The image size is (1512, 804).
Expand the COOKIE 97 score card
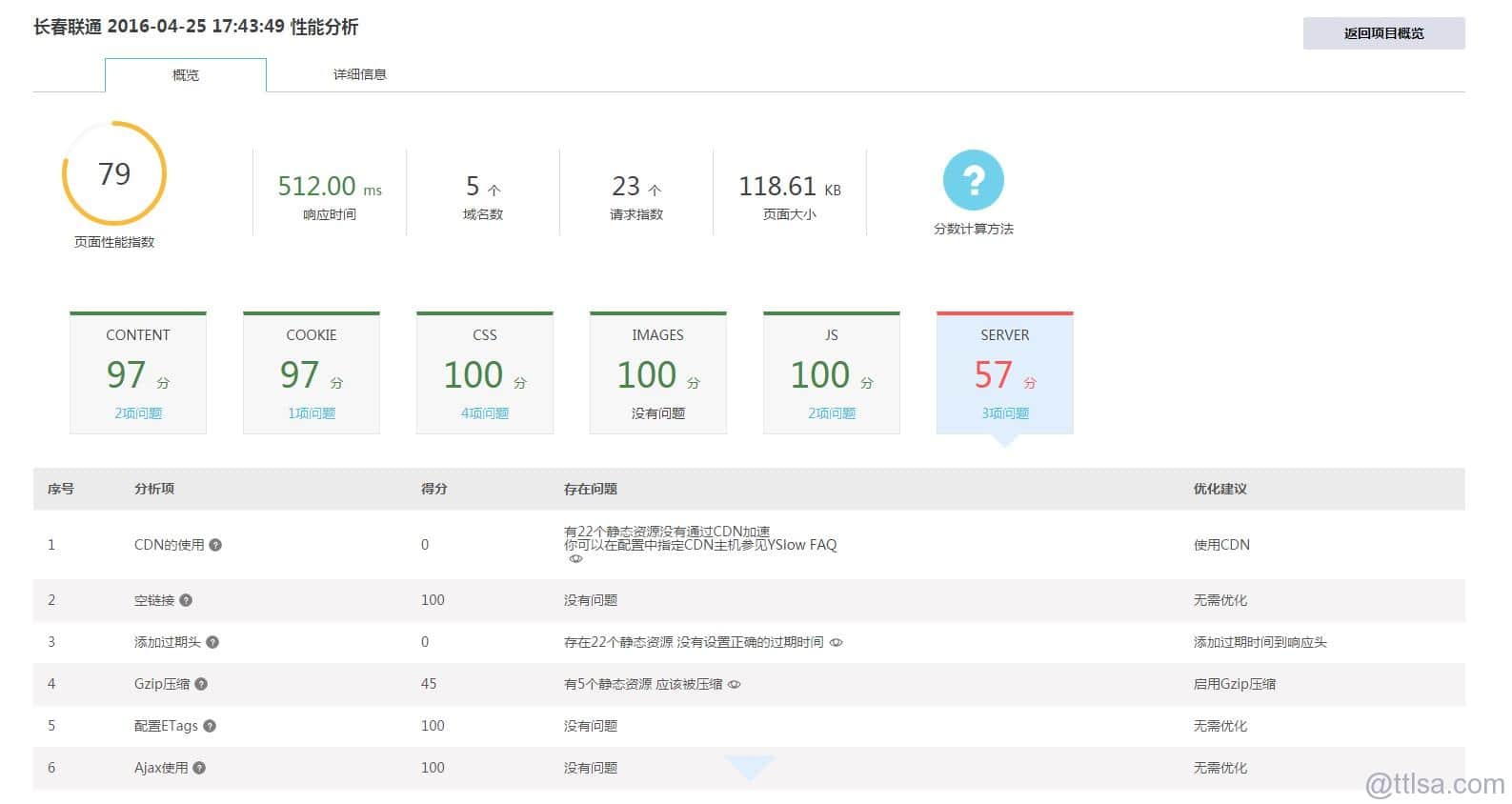click(x=312, y=373)
